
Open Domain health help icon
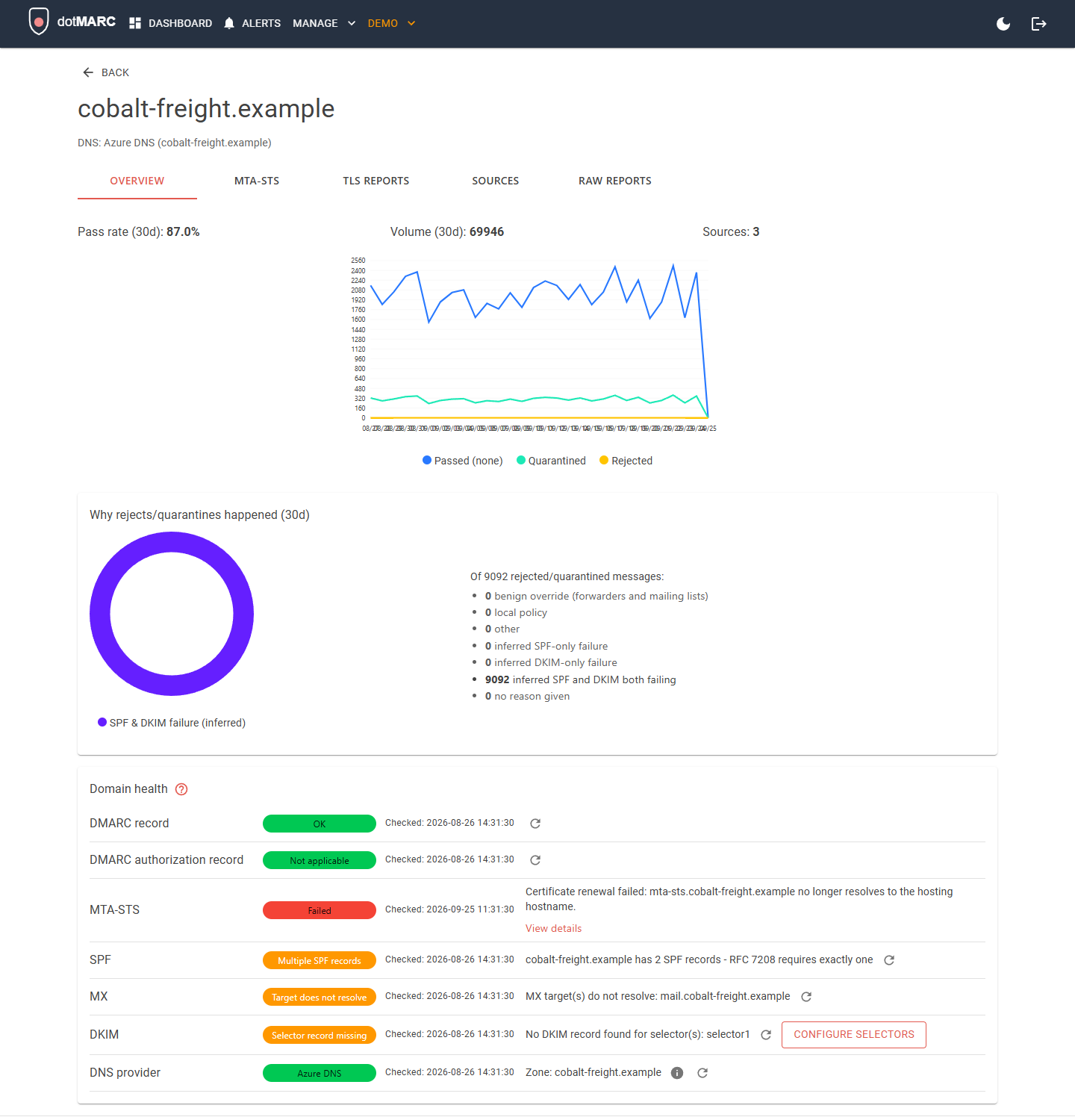[181, 789]
